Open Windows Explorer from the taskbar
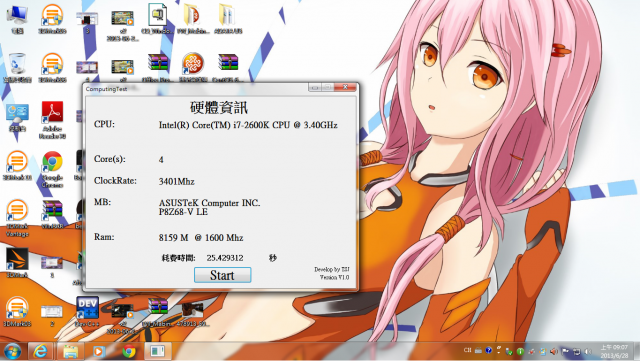640x361 pixels. coord(70,351)
